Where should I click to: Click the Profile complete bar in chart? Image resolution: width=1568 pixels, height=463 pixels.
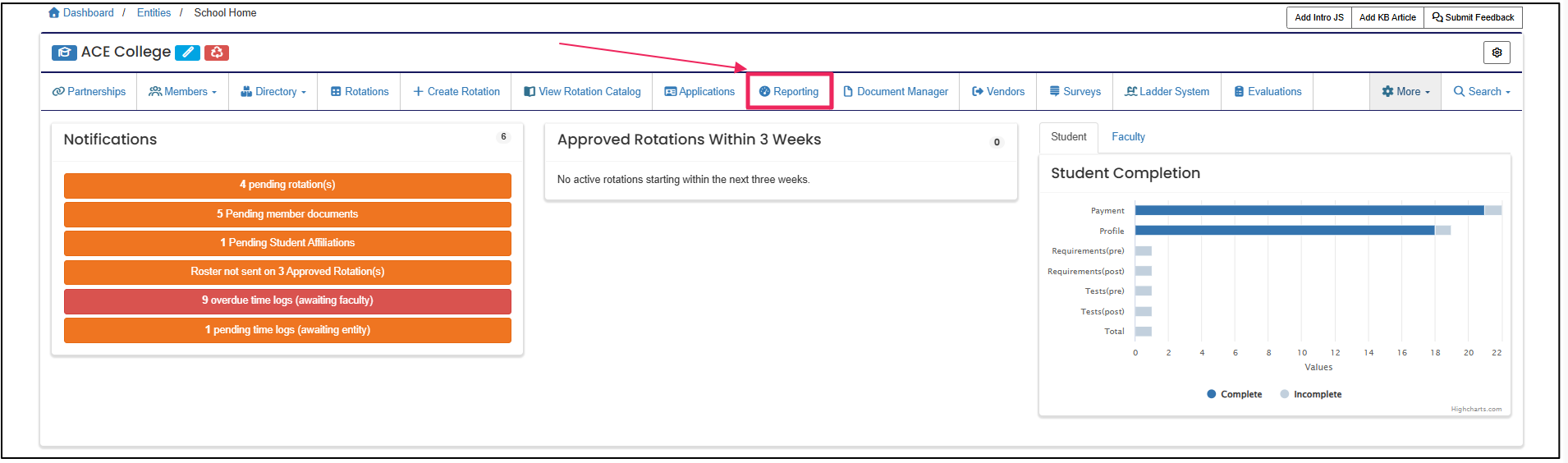tap(1285, 231)
